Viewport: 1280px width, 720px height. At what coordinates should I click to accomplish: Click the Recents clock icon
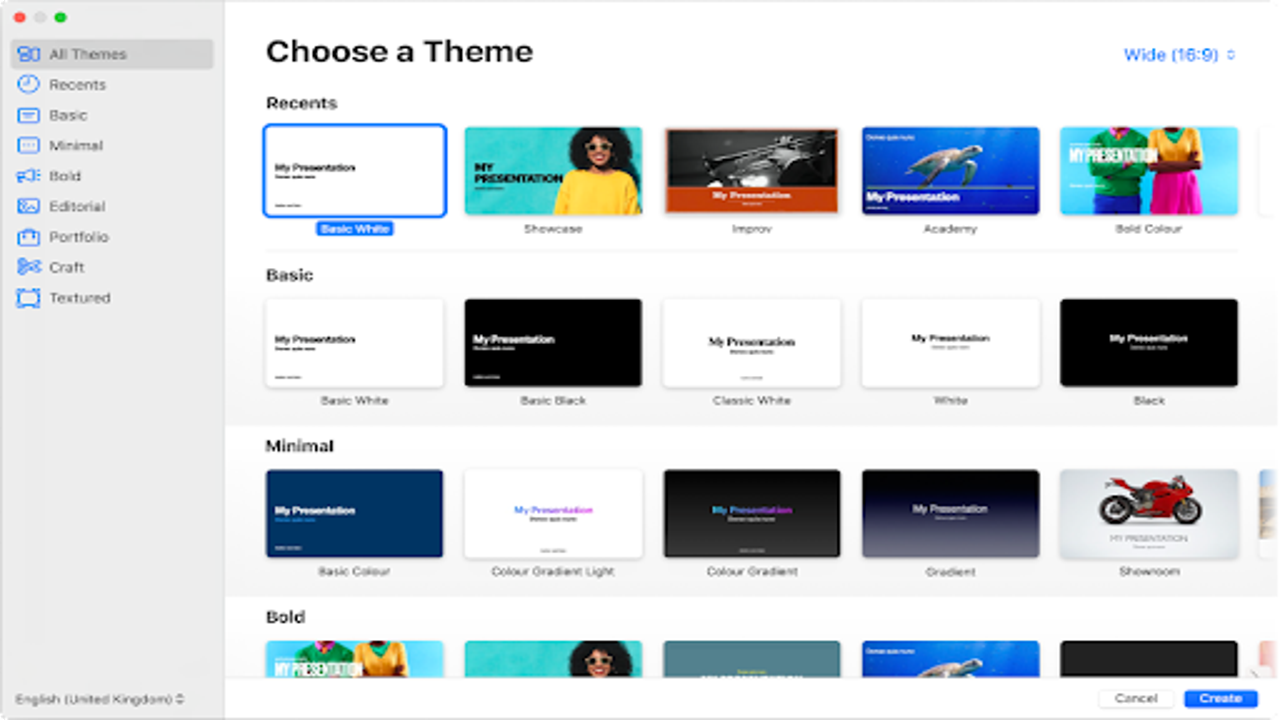point(29,85)
